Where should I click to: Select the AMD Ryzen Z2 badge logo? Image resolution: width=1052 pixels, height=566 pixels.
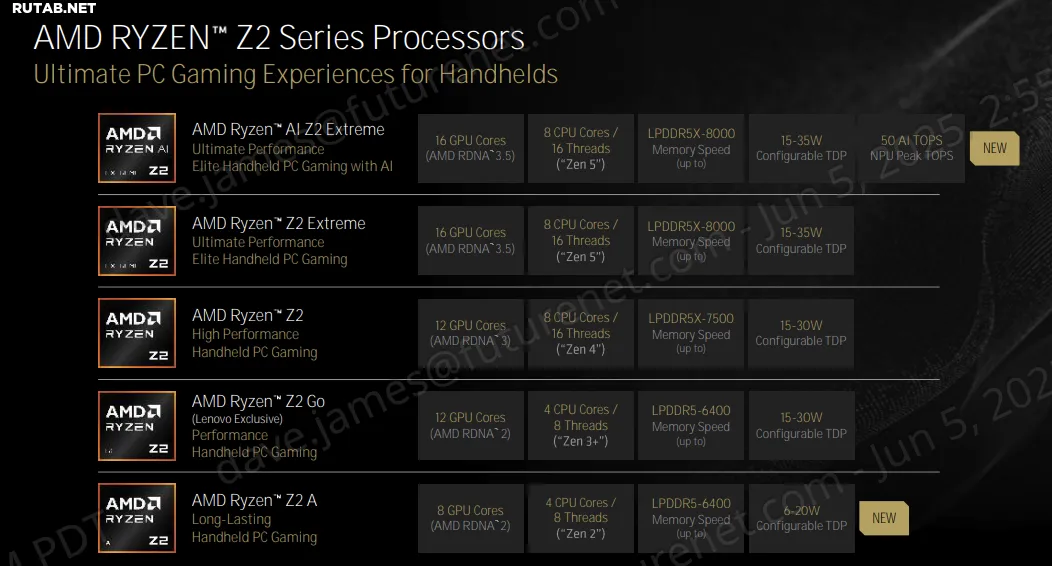click(x=137, y=333)
